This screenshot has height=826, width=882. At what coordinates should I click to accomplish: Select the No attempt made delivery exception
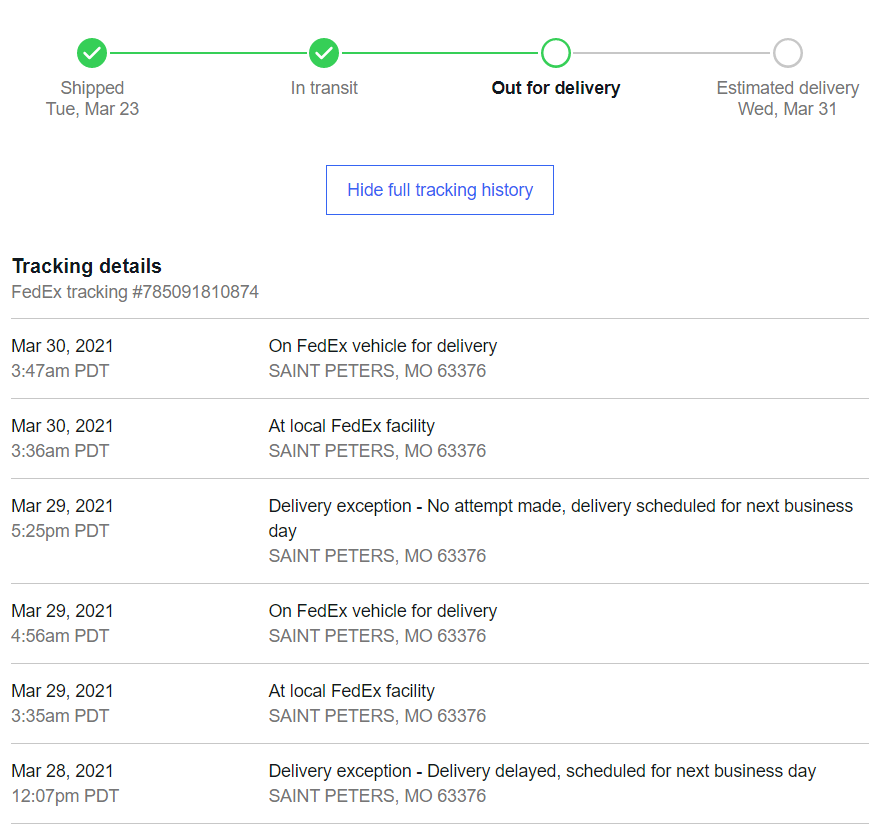[x=560, y=507]
